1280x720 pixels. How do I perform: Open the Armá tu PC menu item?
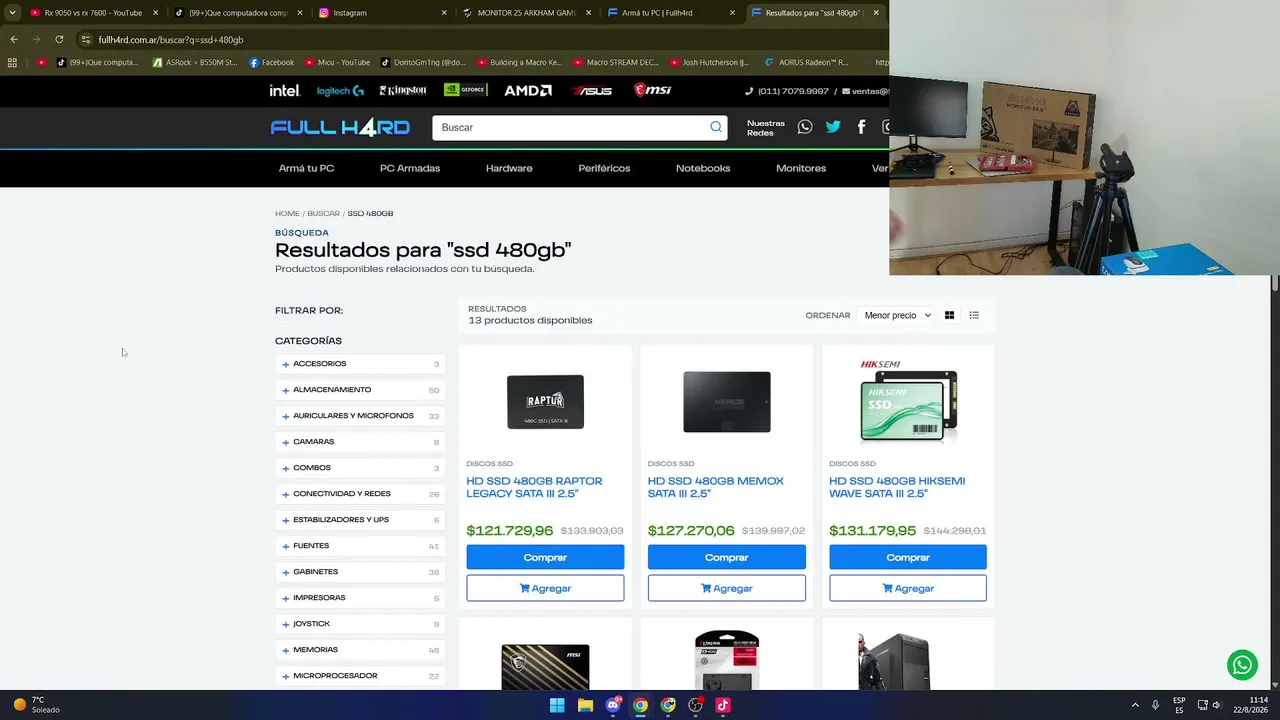306,168
